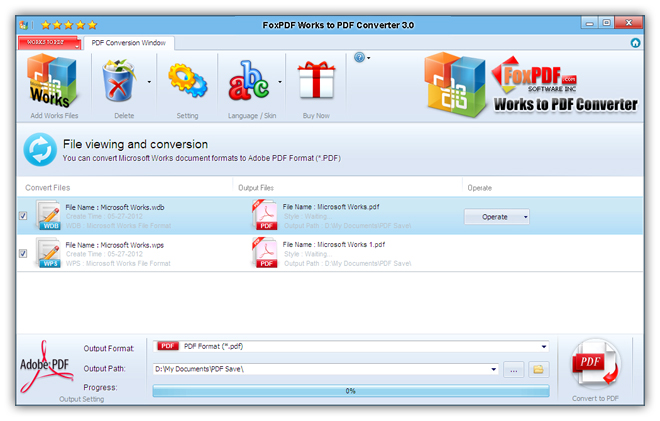Open the Operate dropdown button
This screenshot has height=421, width=660.
(497, 217)
